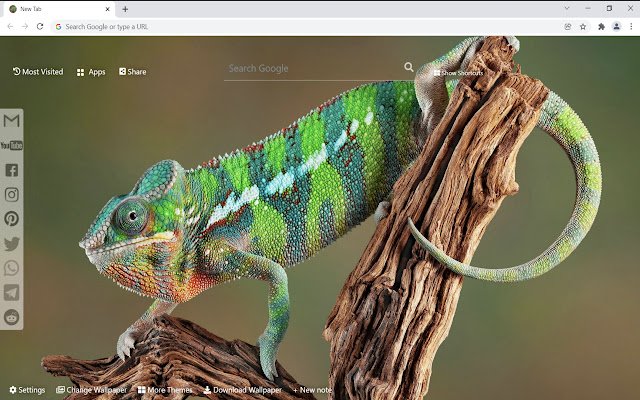Open the Chrome profile avatar
This screenshot has height=400, width=640.
[616, 27]
